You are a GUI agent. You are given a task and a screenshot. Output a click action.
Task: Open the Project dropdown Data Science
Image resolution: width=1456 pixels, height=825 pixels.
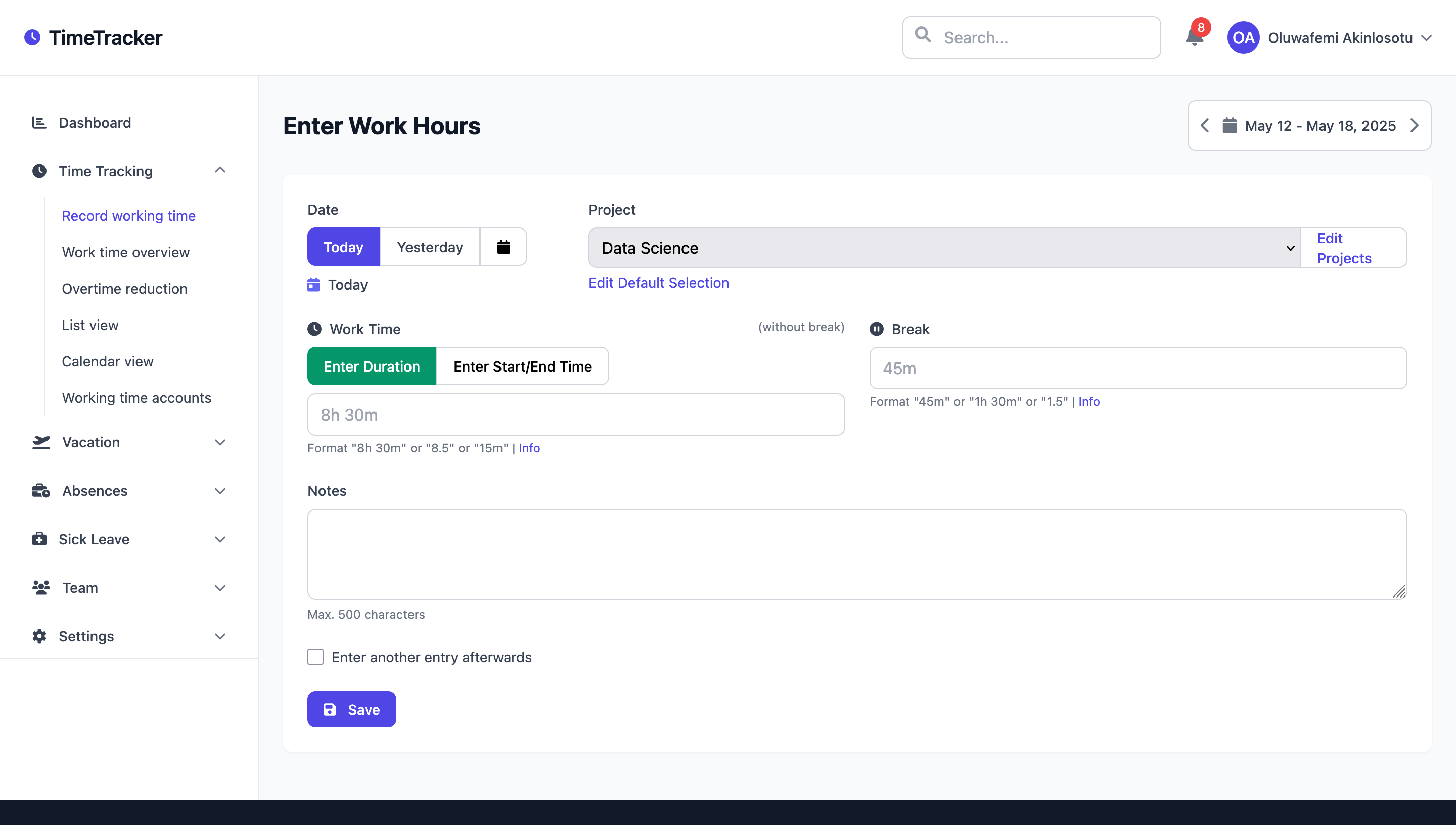click(944, 248)
